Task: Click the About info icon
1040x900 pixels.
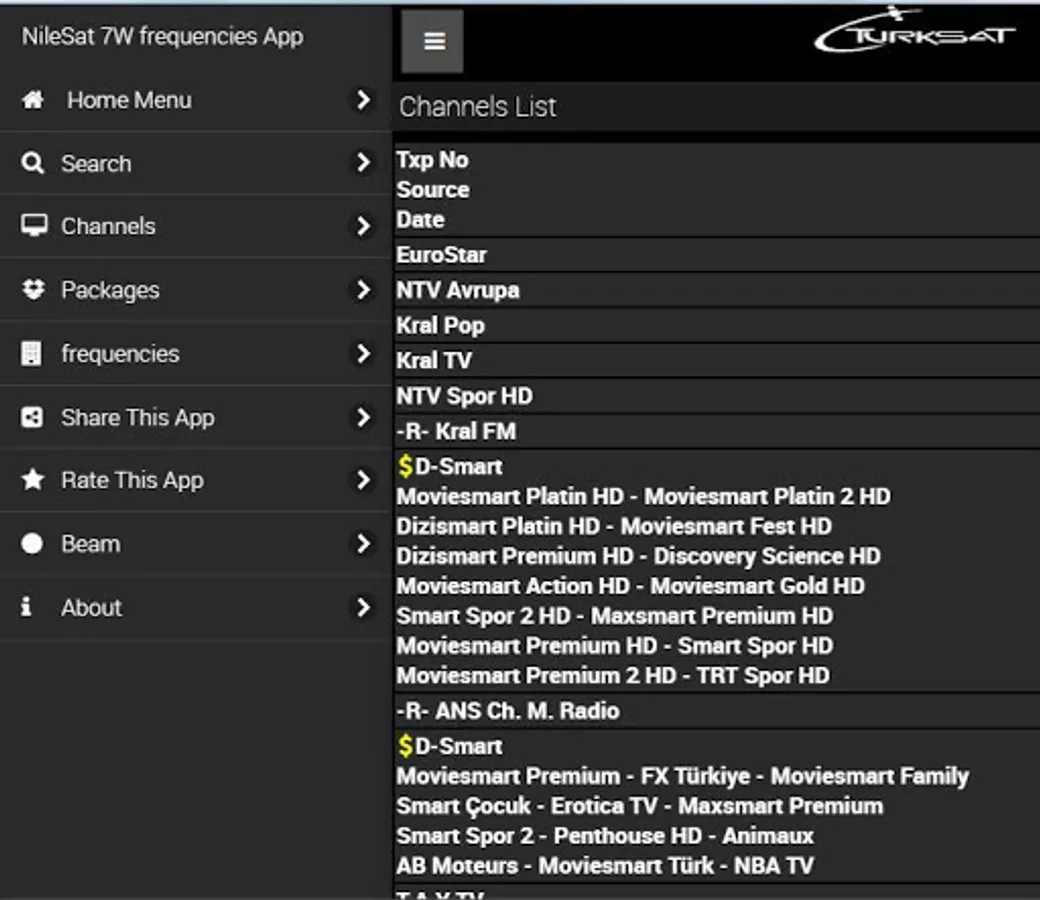Action: click(26, 606)
